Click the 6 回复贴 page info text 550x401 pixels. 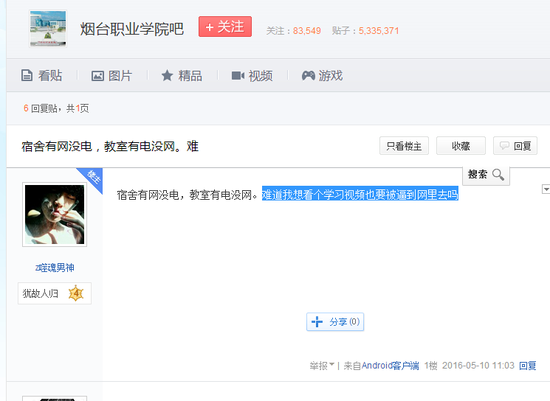56,108
